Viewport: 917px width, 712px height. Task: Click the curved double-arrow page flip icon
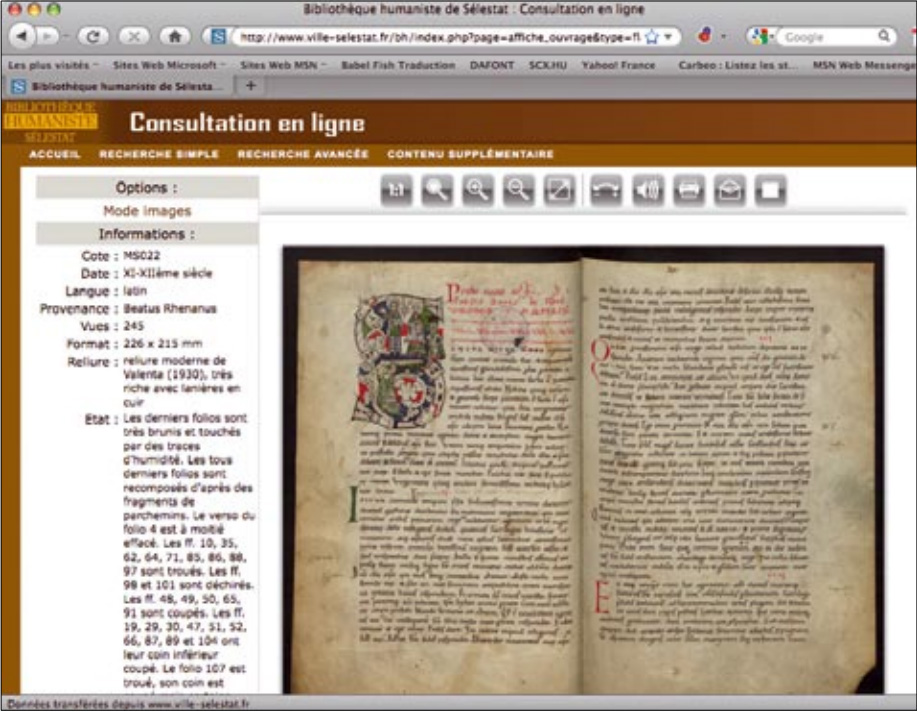606,190
